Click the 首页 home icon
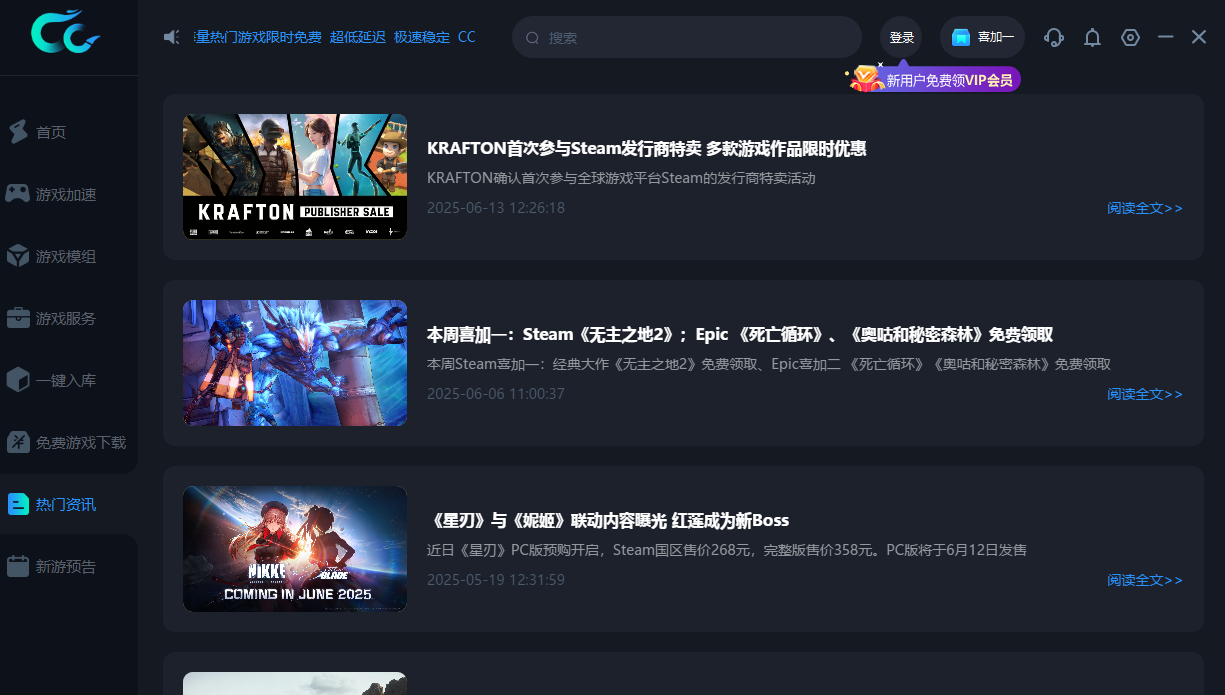This screenshot has height=695, width=1225. point(18,132)
